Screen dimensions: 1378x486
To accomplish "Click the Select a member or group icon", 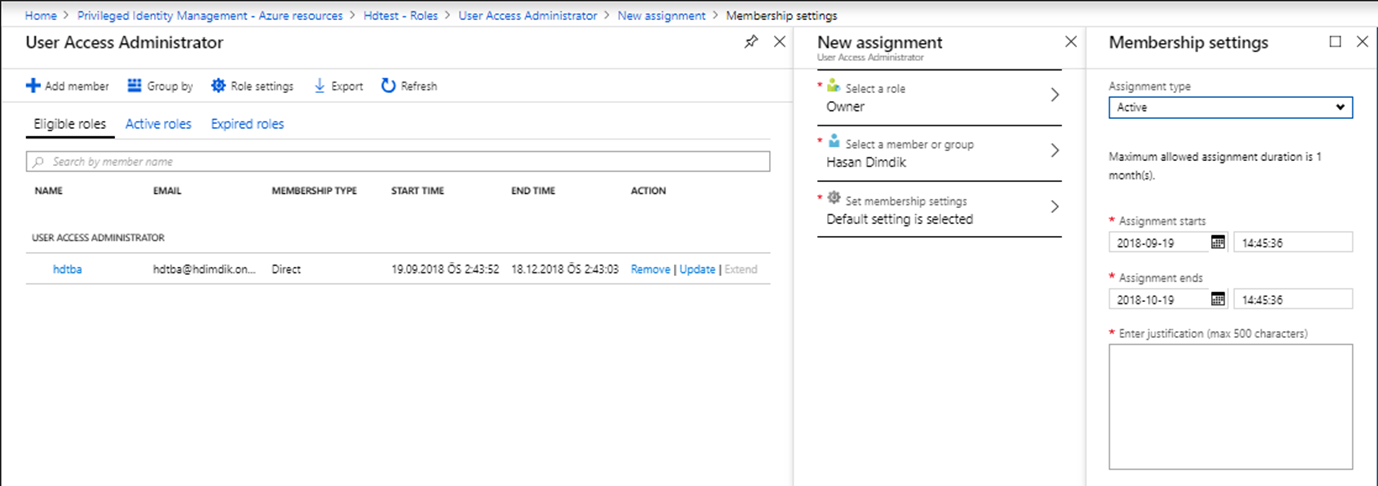I will pyautogui.click(x=834, y=142).
